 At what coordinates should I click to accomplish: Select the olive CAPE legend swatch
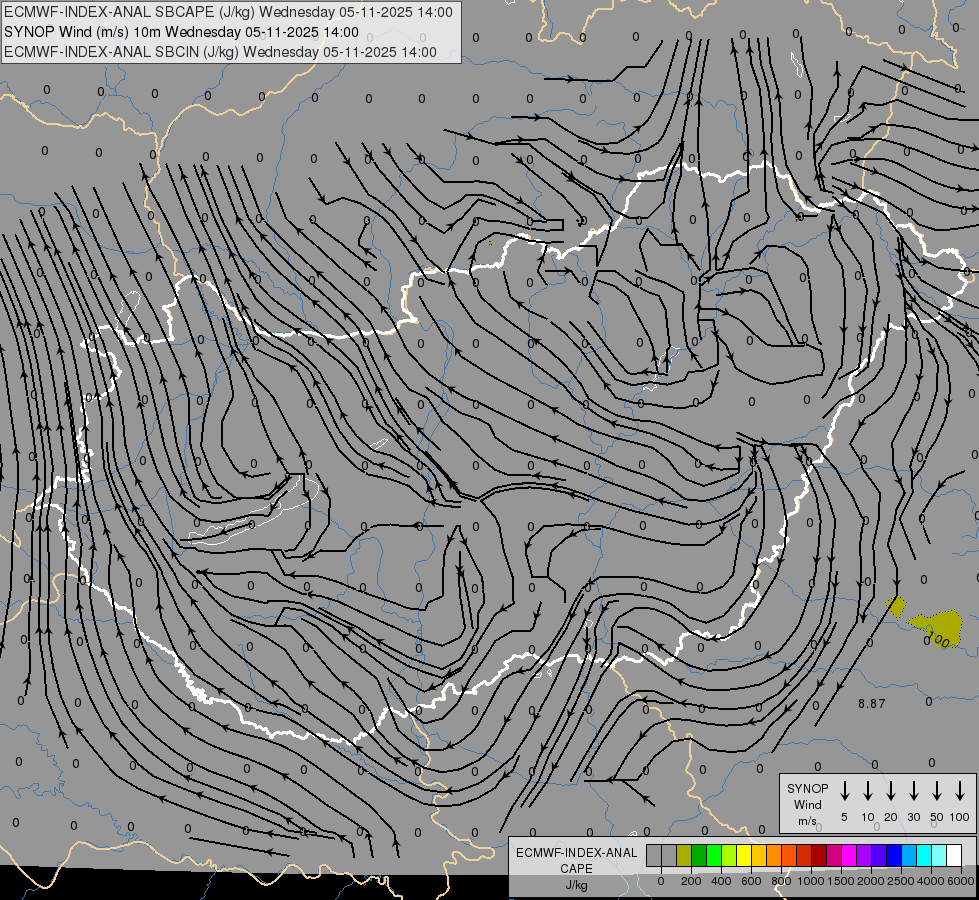[x=684, y=855]
